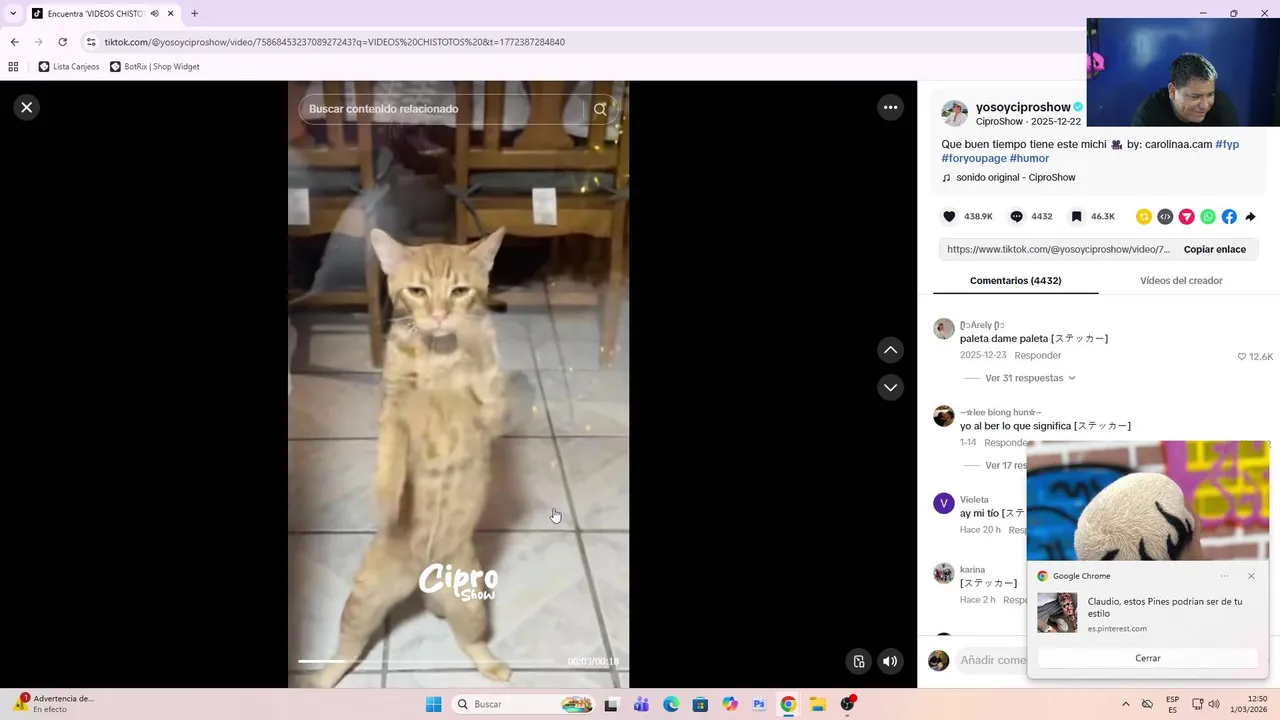Close the TikTok browser tab
This screenshot has height=720, width=1280.
[x=171, y=14]
